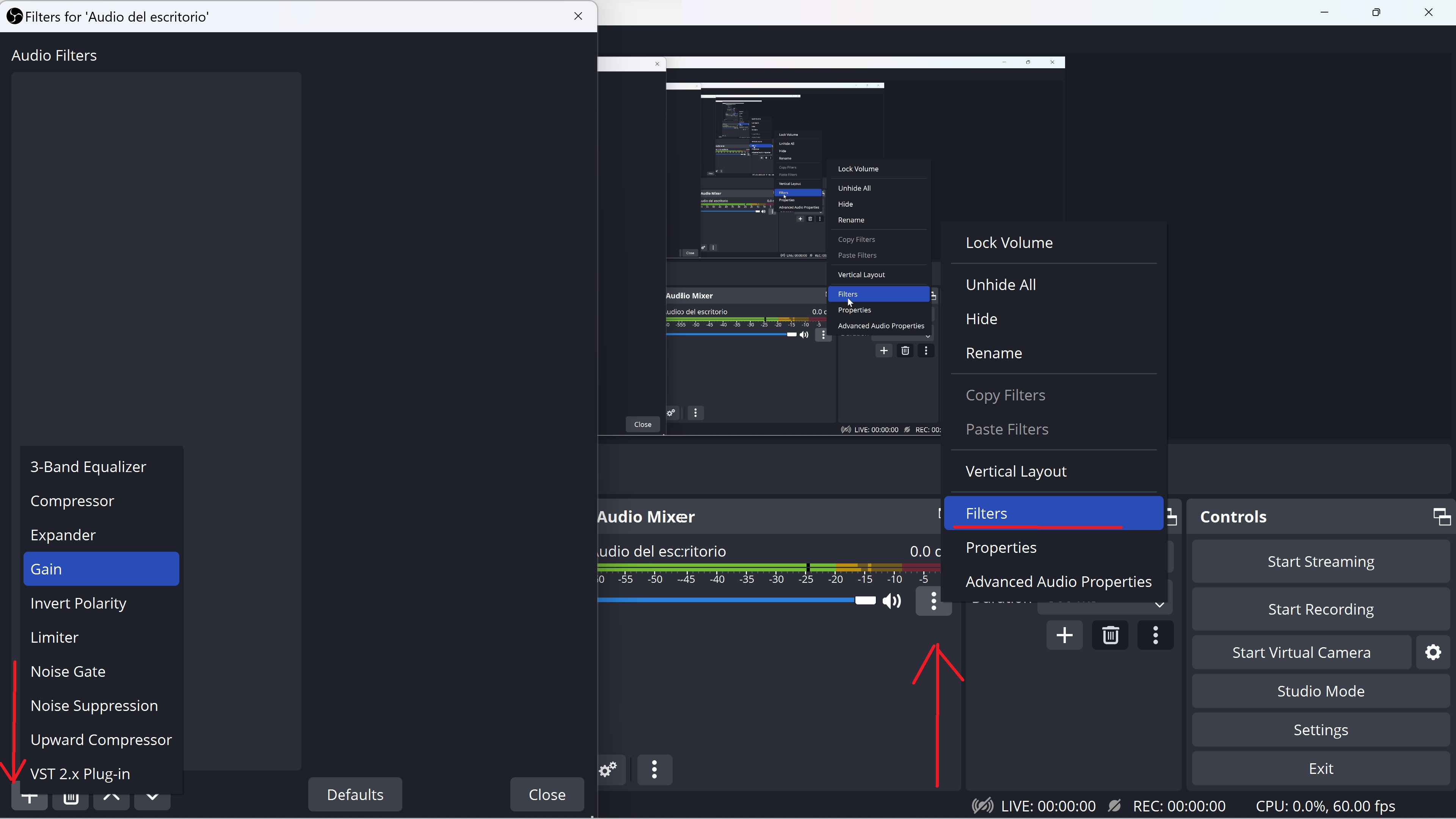Toggle Studio Mode in Controls
1456x819 pixels.
point(1320,691)
